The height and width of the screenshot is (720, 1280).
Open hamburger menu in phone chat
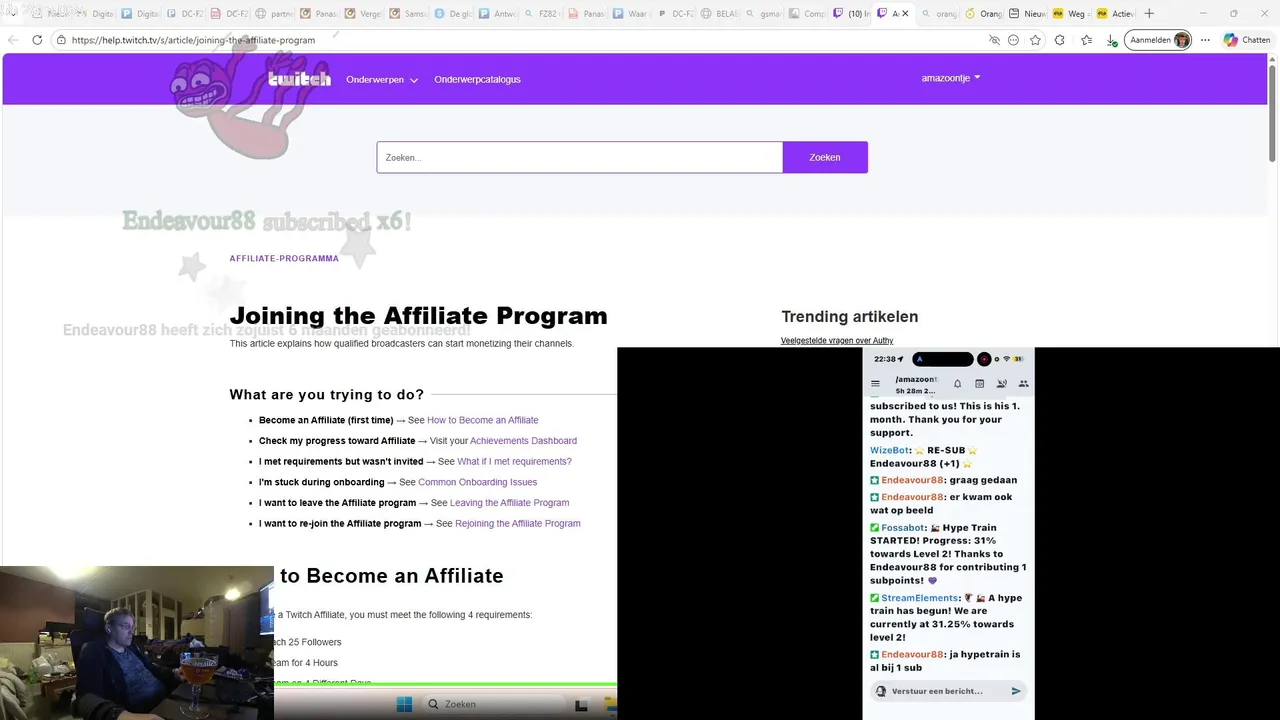pyautogui.click(x=875, y=384)
